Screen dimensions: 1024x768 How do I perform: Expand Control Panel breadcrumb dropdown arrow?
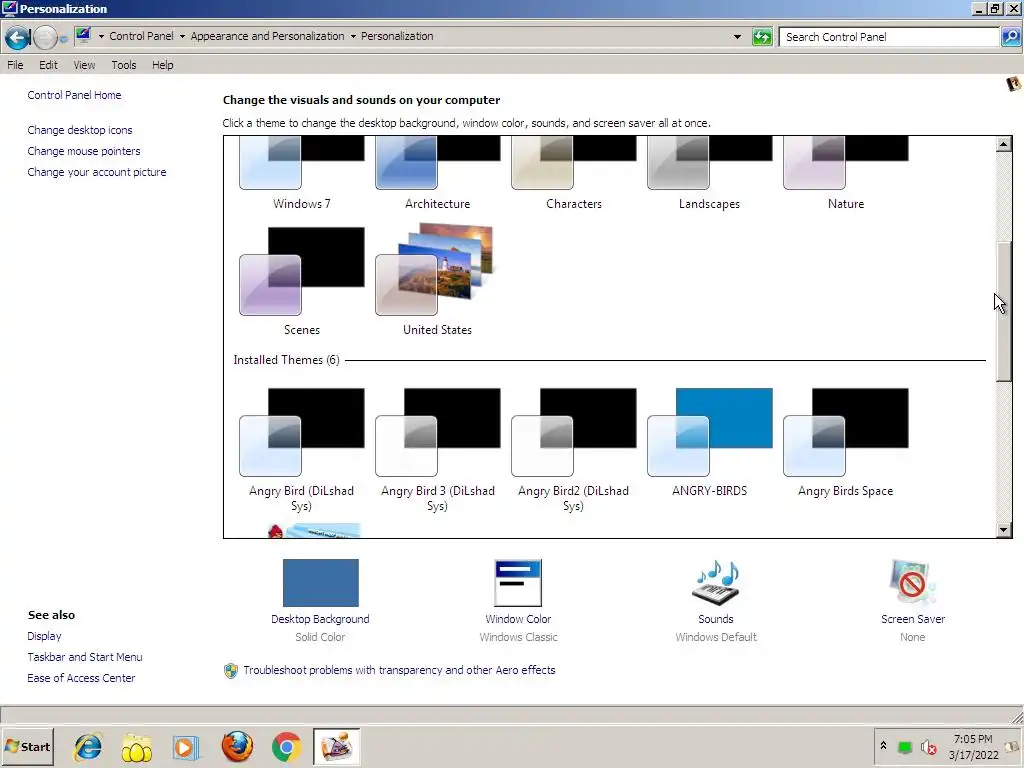coord(182,37)
